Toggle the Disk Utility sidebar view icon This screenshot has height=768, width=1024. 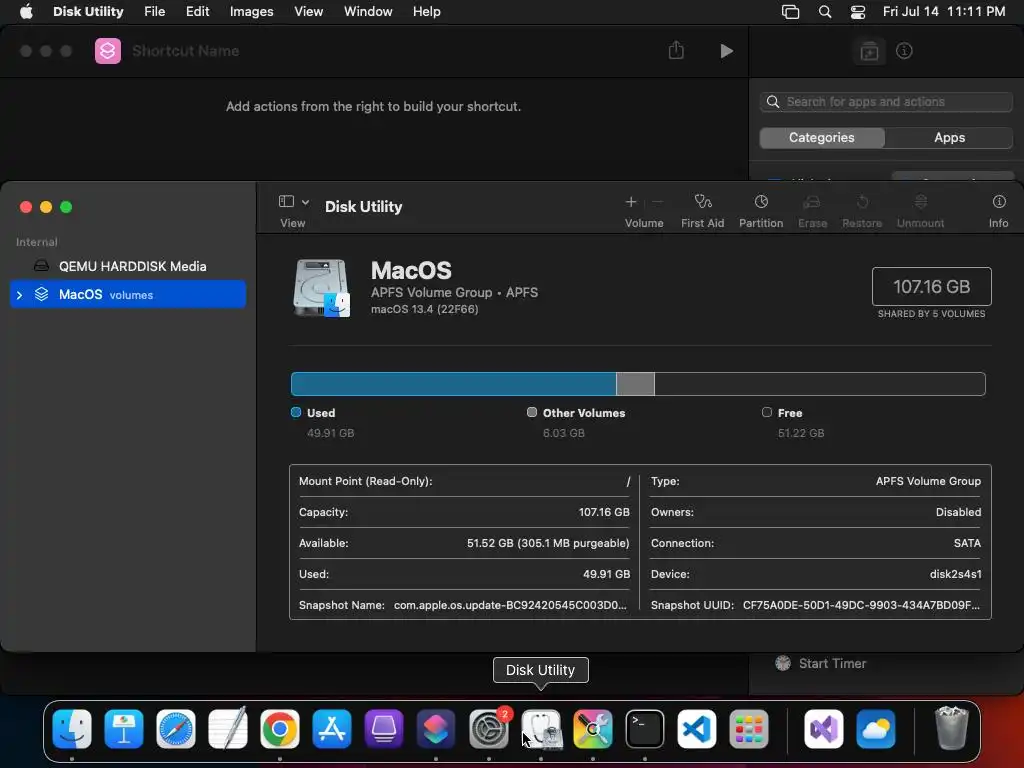pyautogui.click(x=286, y=201)
